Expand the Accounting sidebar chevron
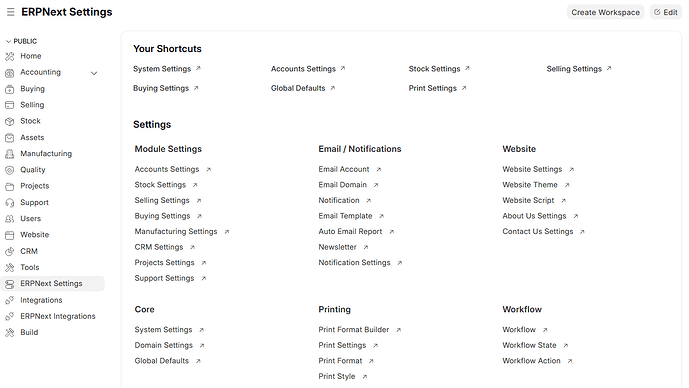The height and width of the screenshot is (388, 689). (94, 73)
